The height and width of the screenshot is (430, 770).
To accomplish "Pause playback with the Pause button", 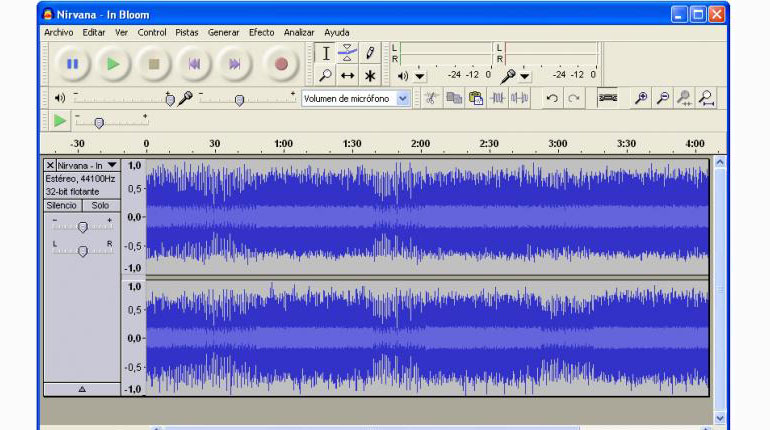I will [72, 64].
